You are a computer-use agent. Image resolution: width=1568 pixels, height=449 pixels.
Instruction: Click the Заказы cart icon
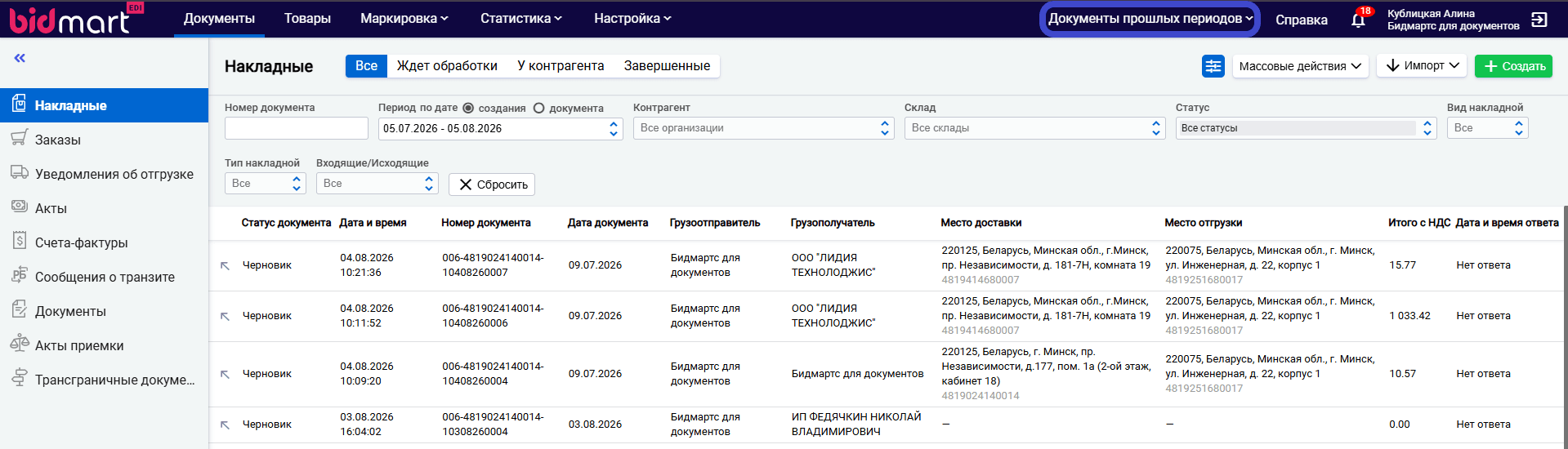click(19, 138)
